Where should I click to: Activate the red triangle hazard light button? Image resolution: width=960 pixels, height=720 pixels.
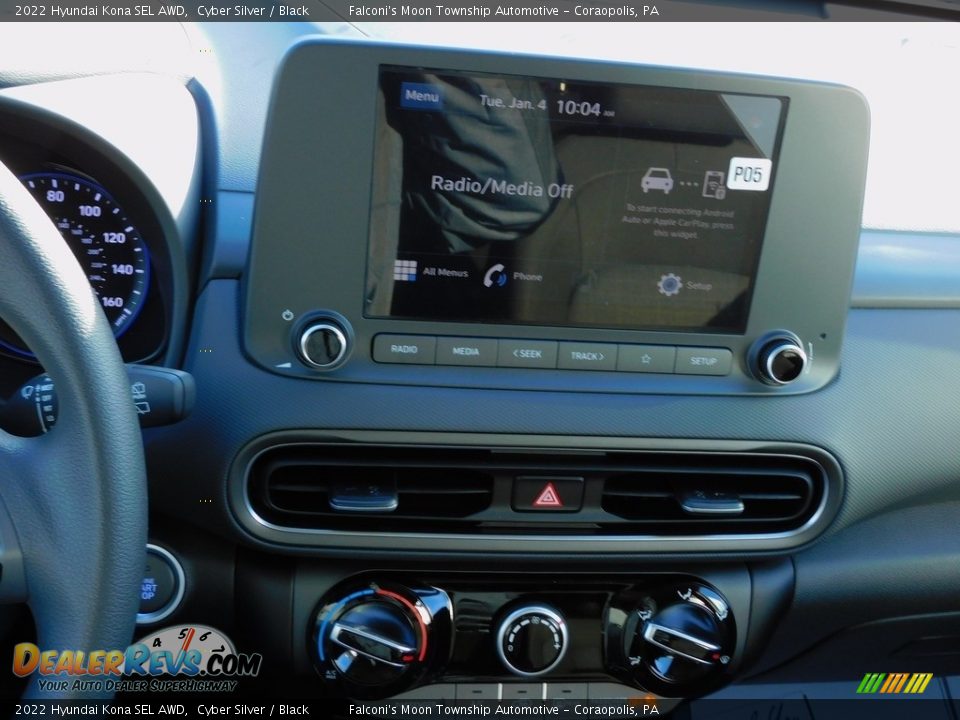coord(548,495)
